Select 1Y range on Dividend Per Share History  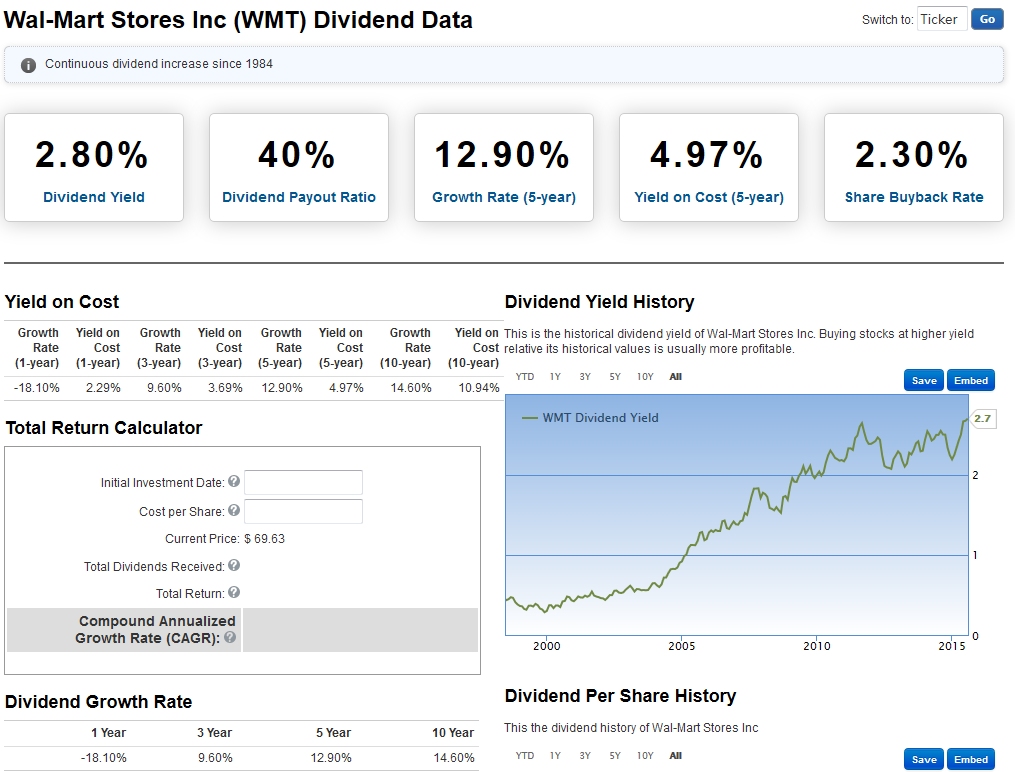555,756
